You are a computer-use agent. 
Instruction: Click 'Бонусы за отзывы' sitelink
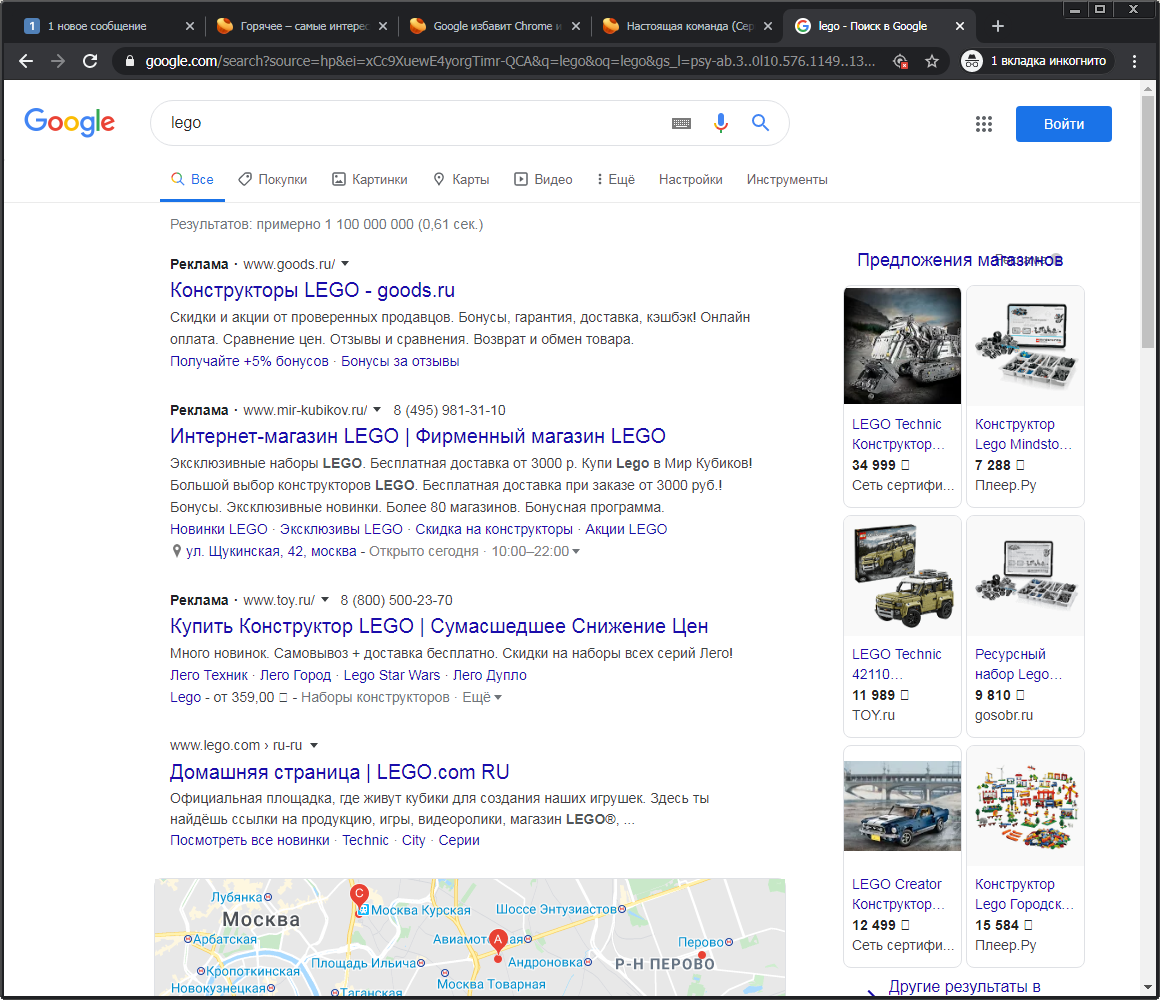(400, 362)
